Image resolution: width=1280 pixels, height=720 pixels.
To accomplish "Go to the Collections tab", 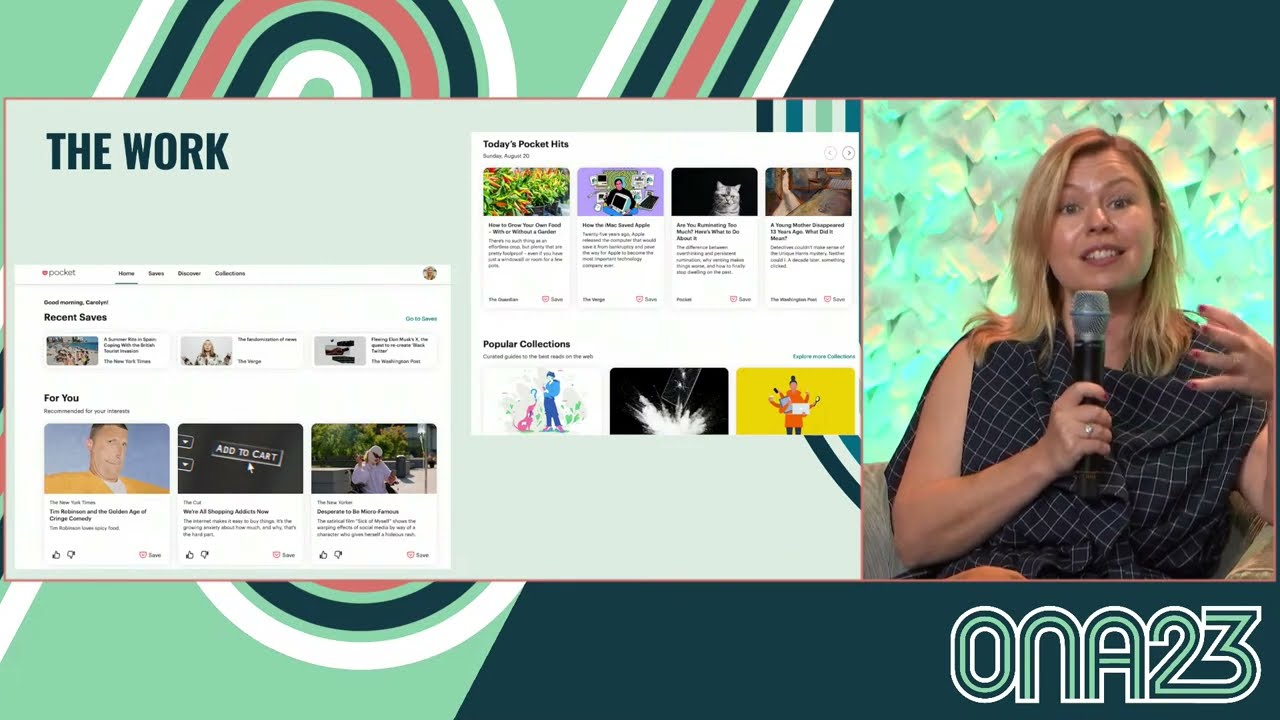I will [x=230, y=273].
